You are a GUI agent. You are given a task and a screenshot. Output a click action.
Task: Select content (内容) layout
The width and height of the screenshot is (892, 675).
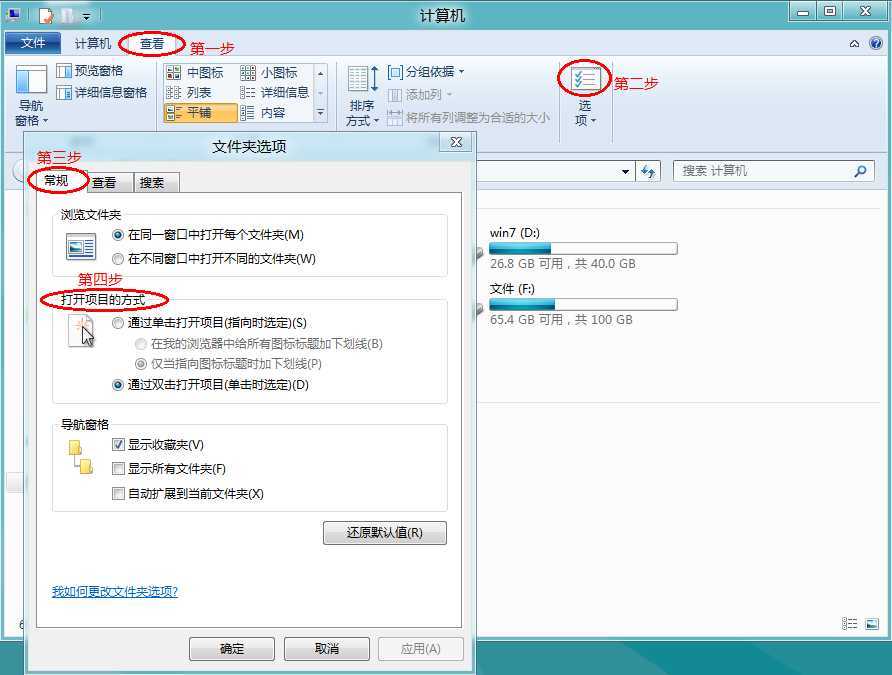coord(263,113)
